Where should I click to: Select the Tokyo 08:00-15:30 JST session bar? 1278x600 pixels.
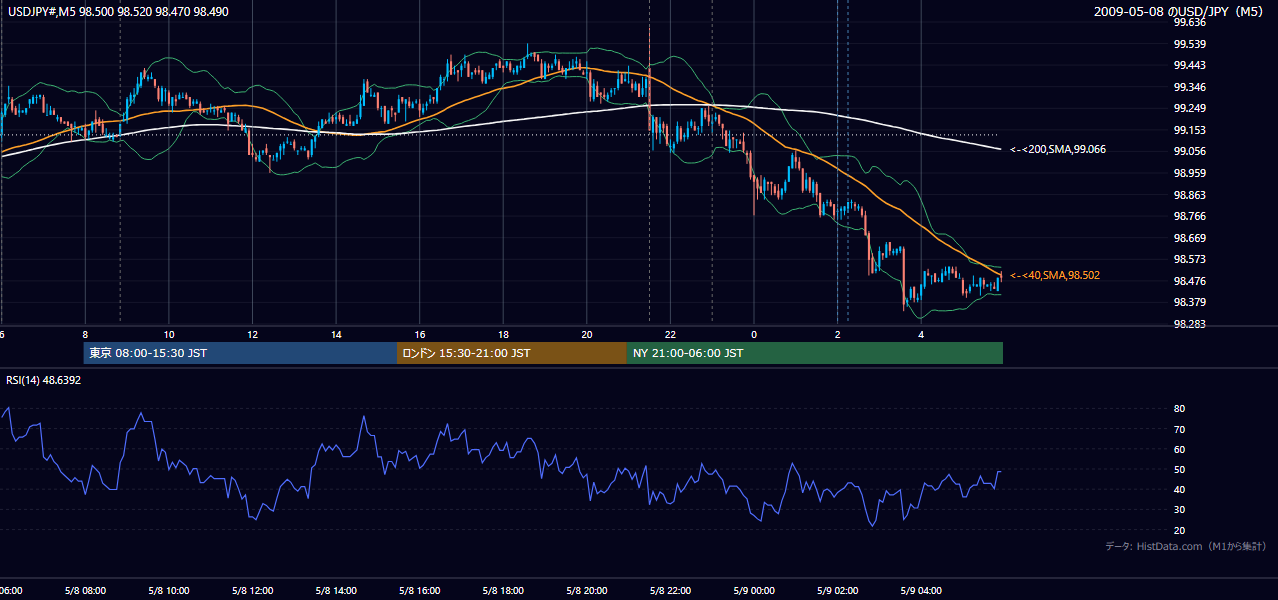[240, 353]
